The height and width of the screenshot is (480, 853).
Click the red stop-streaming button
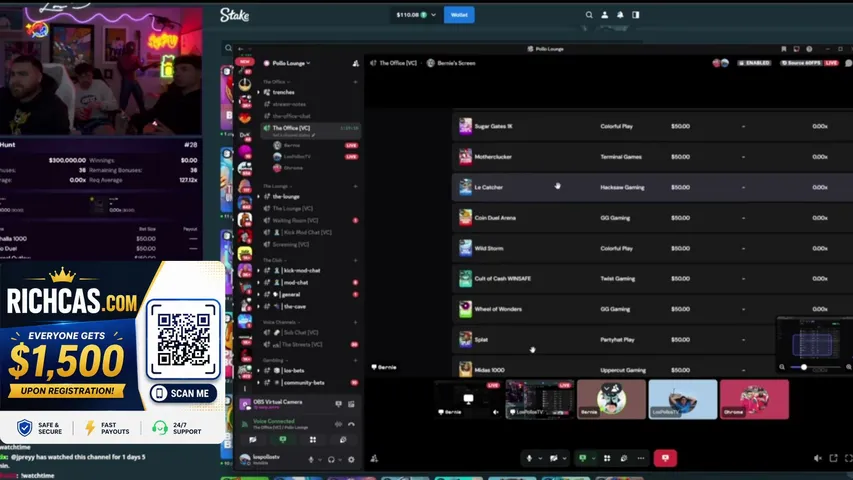665,458
